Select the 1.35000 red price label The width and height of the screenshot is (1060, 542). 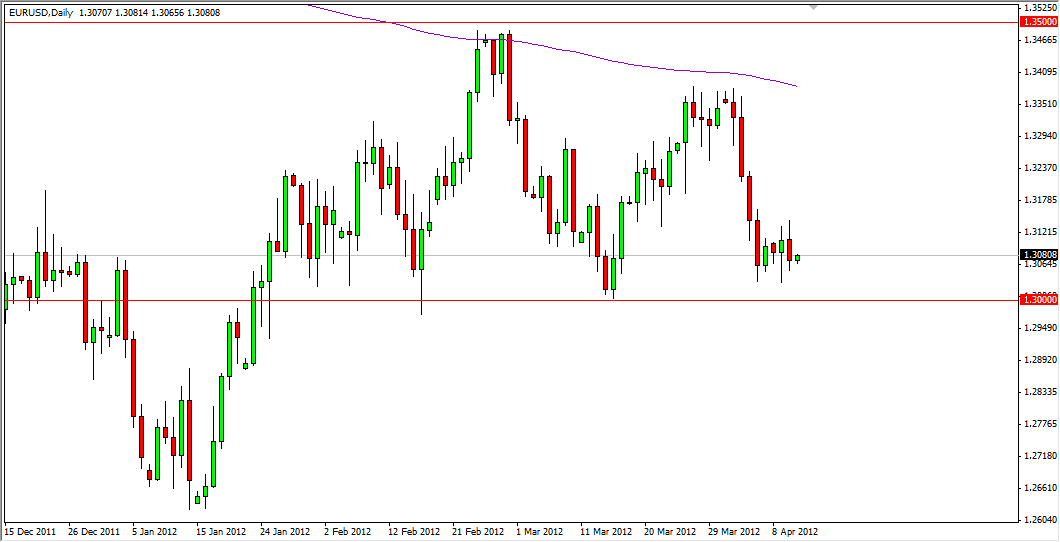click(1037, 21)
